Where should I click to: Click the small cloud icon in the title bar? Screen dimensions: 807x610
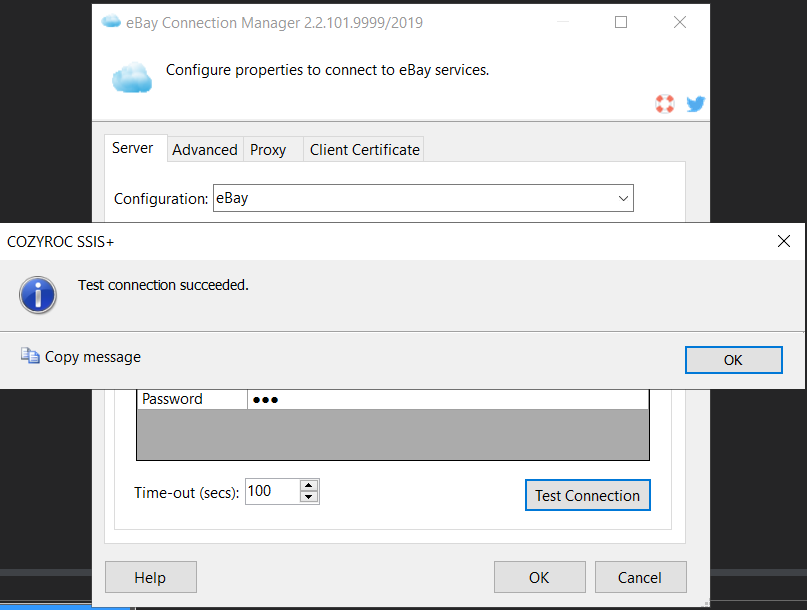click(111, 22)
